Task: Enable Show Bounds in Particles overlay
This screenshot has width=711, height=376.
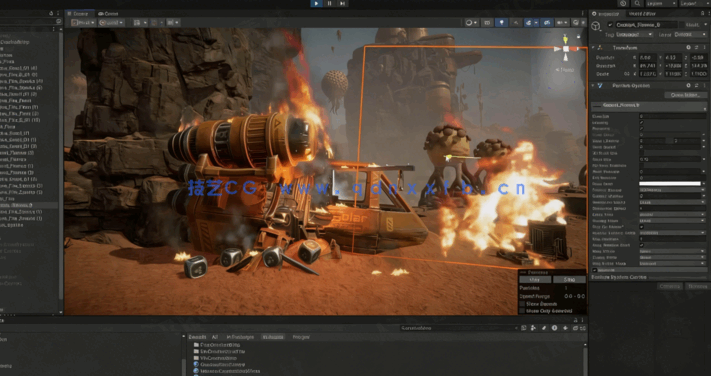Action: coord(522,304)
